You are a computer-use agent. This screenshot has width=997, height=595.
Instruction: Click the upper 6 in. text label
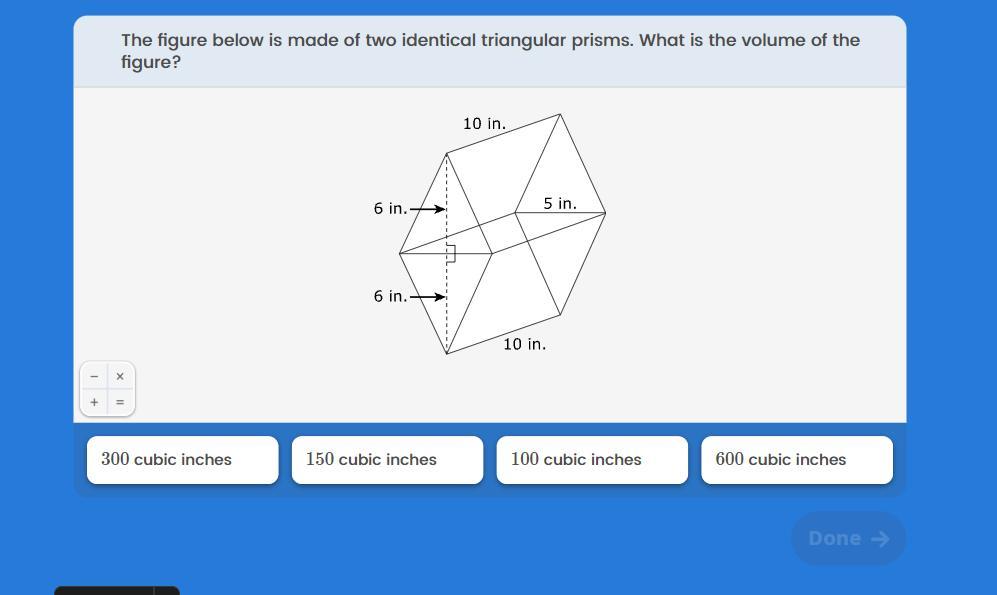coord(390,209)
